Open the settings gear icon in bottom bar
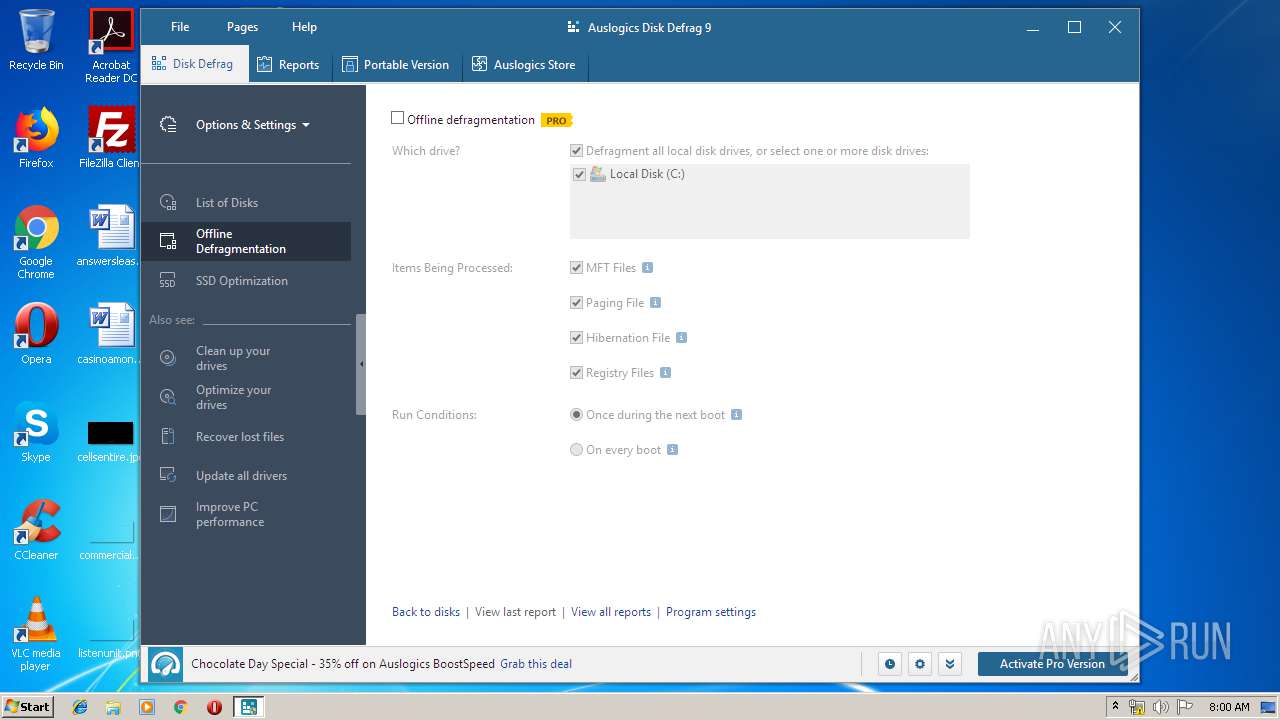Viewport: 1280px width, 720px height. [920, 664]
